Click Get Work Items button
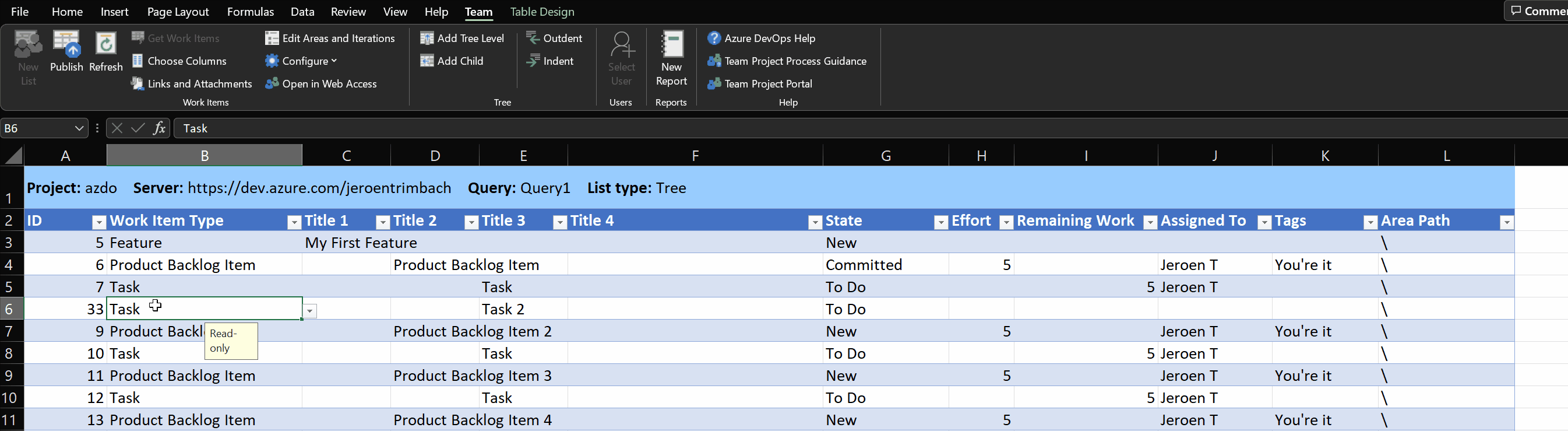 [x=175, y=38]
